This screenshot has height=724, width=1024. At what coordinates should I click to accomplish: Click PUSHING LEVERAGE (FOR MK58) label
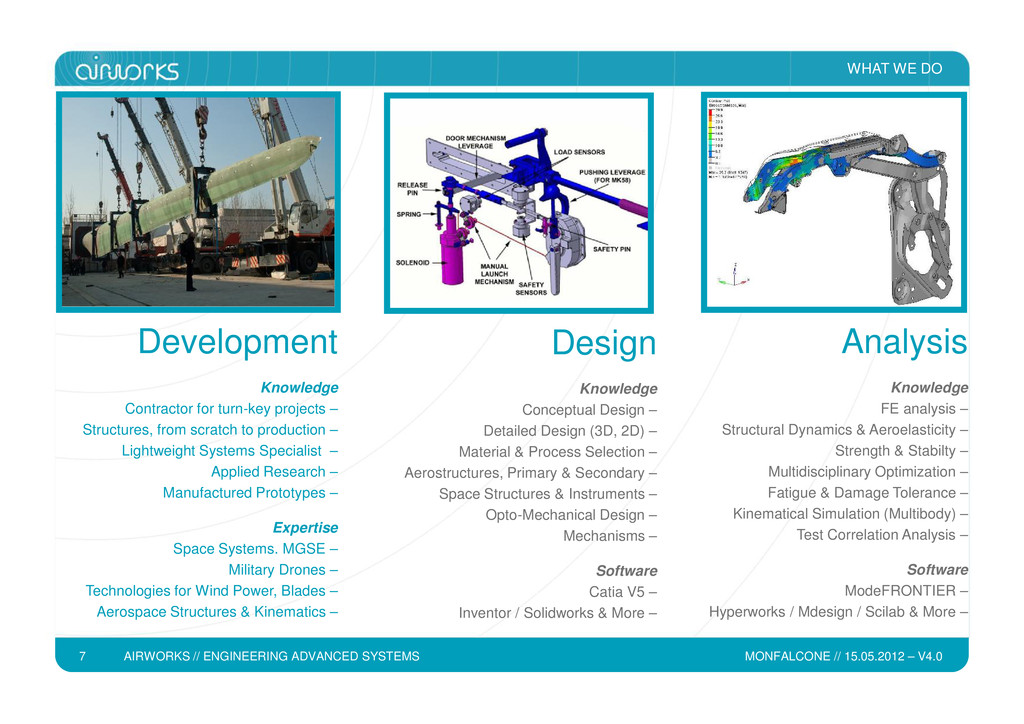(612, 176)
